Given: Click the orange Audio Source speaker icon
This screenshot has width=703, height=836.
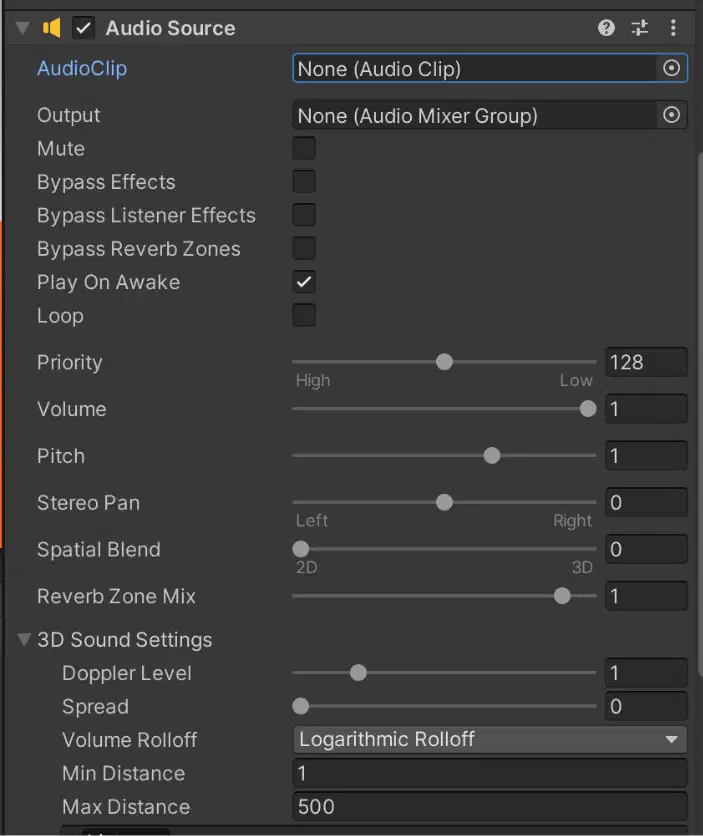Looking at the screenshot, I should [52, 28].
